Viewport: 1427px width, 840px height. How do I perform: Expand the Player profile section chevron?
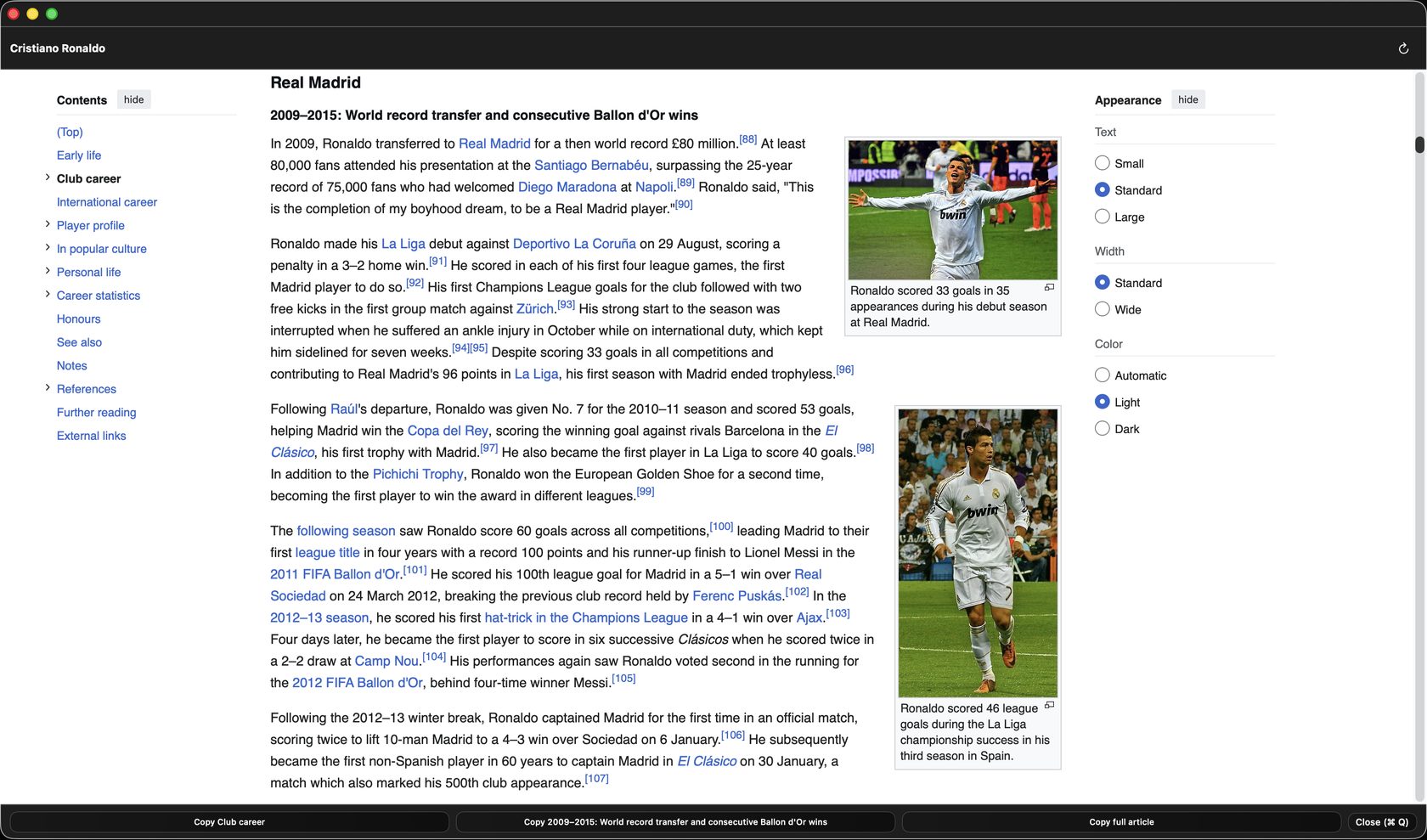(48, 224)
